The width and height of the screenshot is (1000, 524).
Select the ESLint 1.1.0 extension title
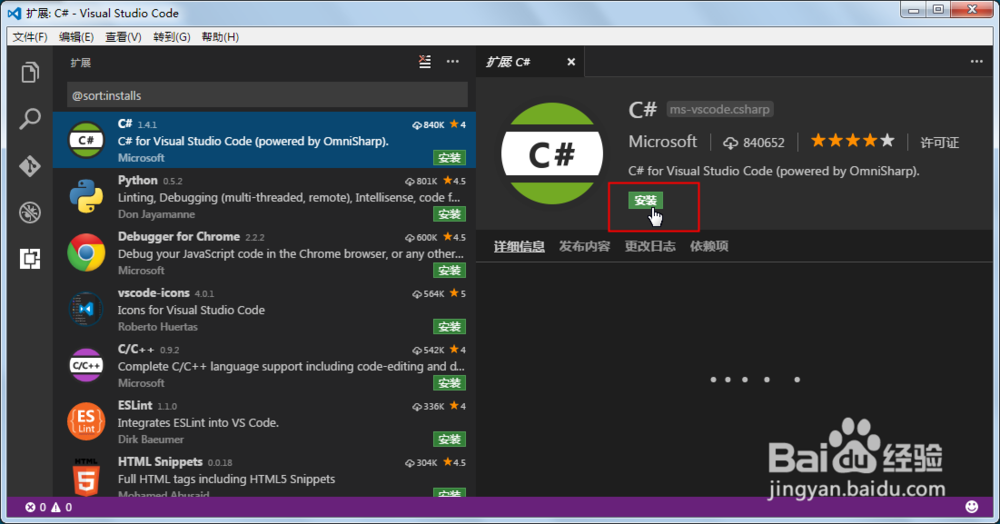135,405
